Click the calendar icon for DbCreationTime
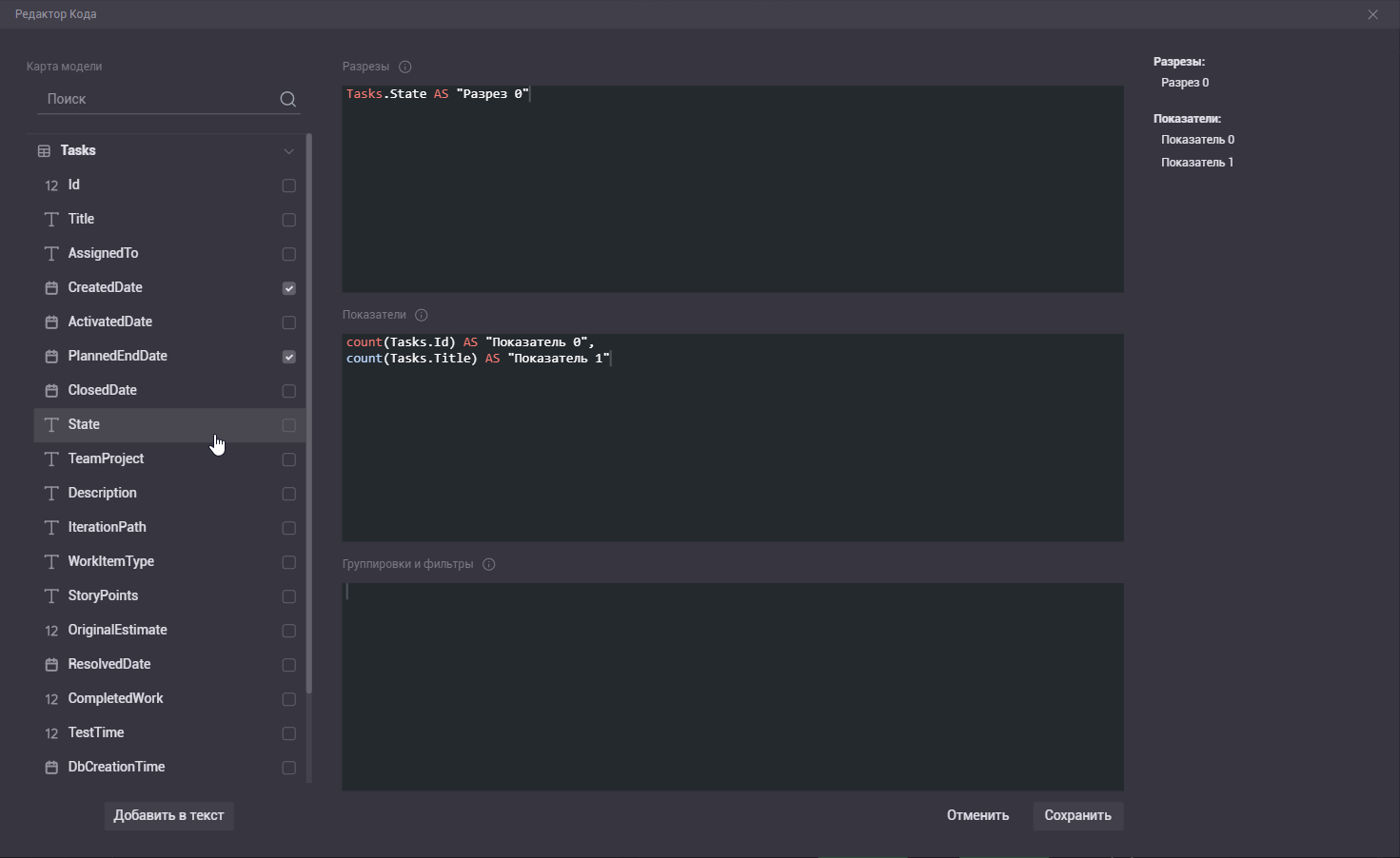The width and height of the screenshot is (1400, 858). tap(51, 768)
